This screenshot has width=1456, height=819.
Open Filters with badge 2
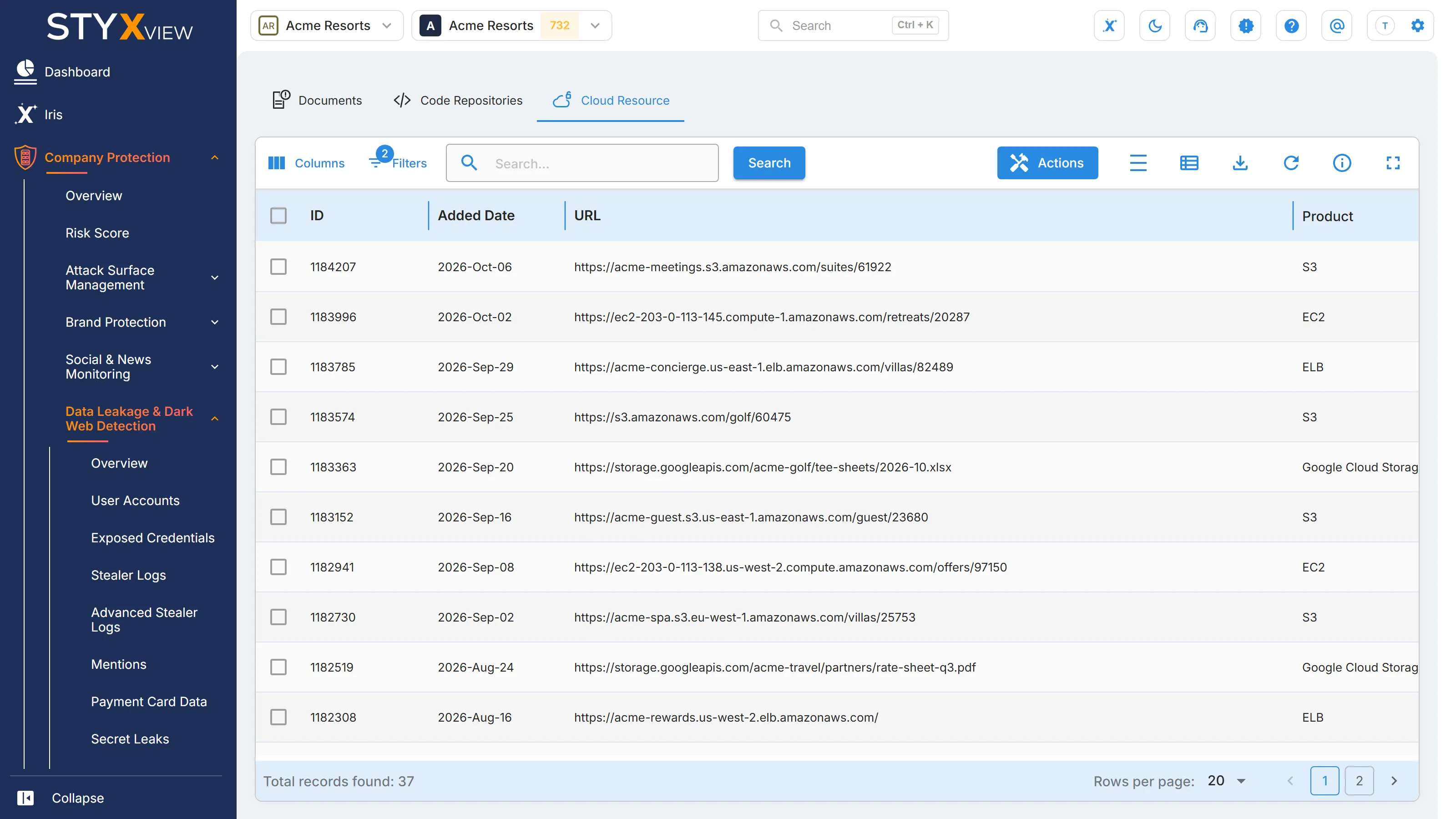point(397,162)
